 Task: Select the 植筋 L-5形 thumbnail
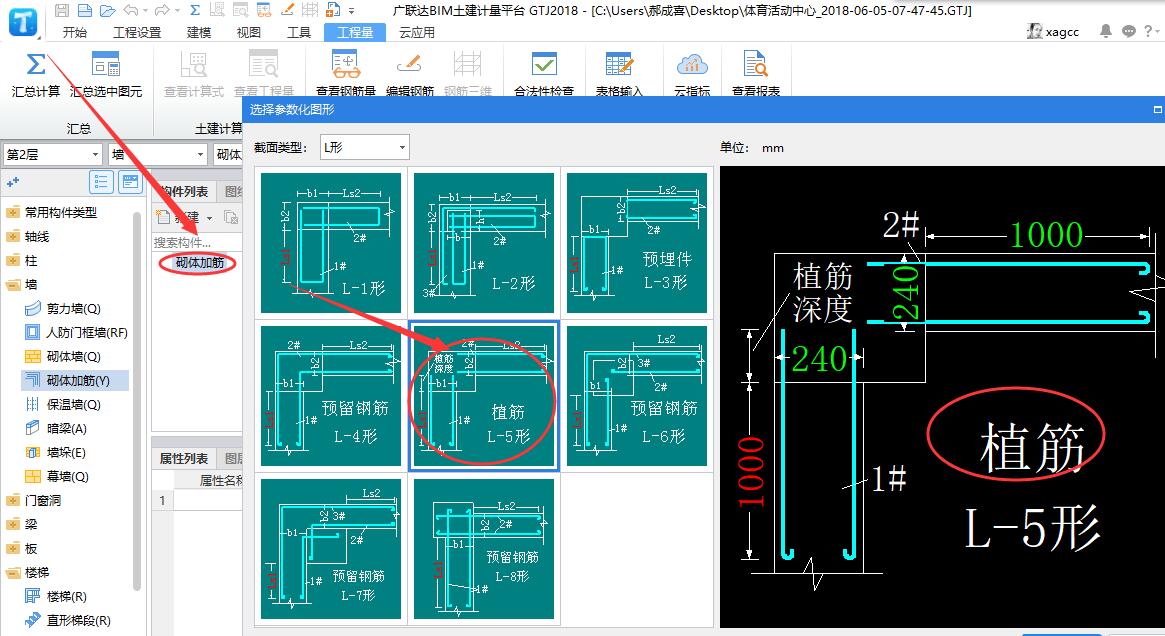pyautogui.click(x=484, y=396)
